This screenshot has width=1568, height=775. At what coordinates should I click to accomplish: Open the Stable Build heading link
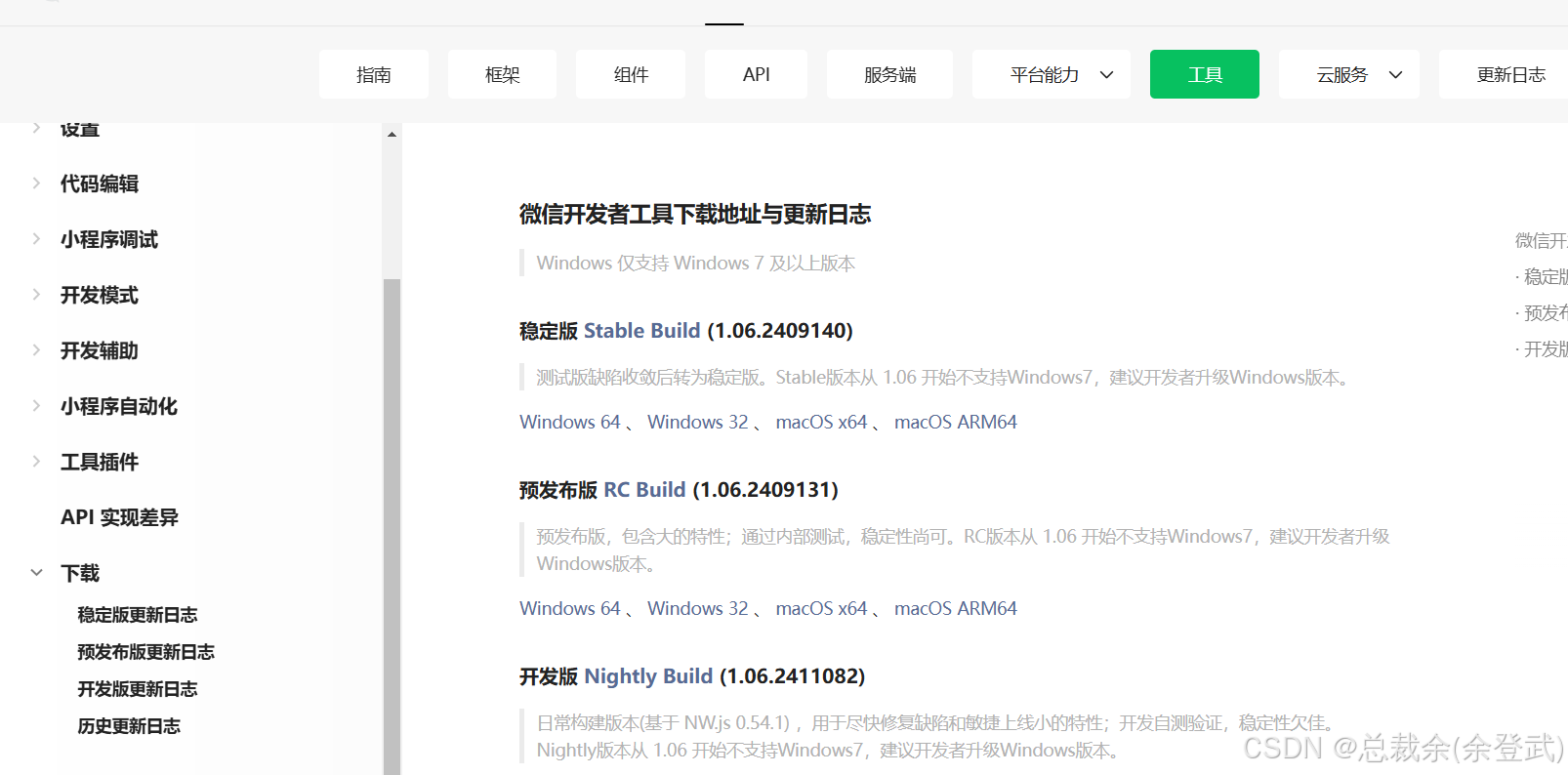[642, 331]
